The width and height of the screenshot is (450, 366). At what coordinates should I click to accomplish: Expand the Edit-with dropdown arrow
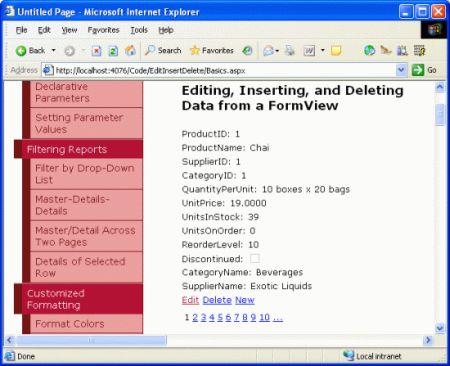point(323,51)
